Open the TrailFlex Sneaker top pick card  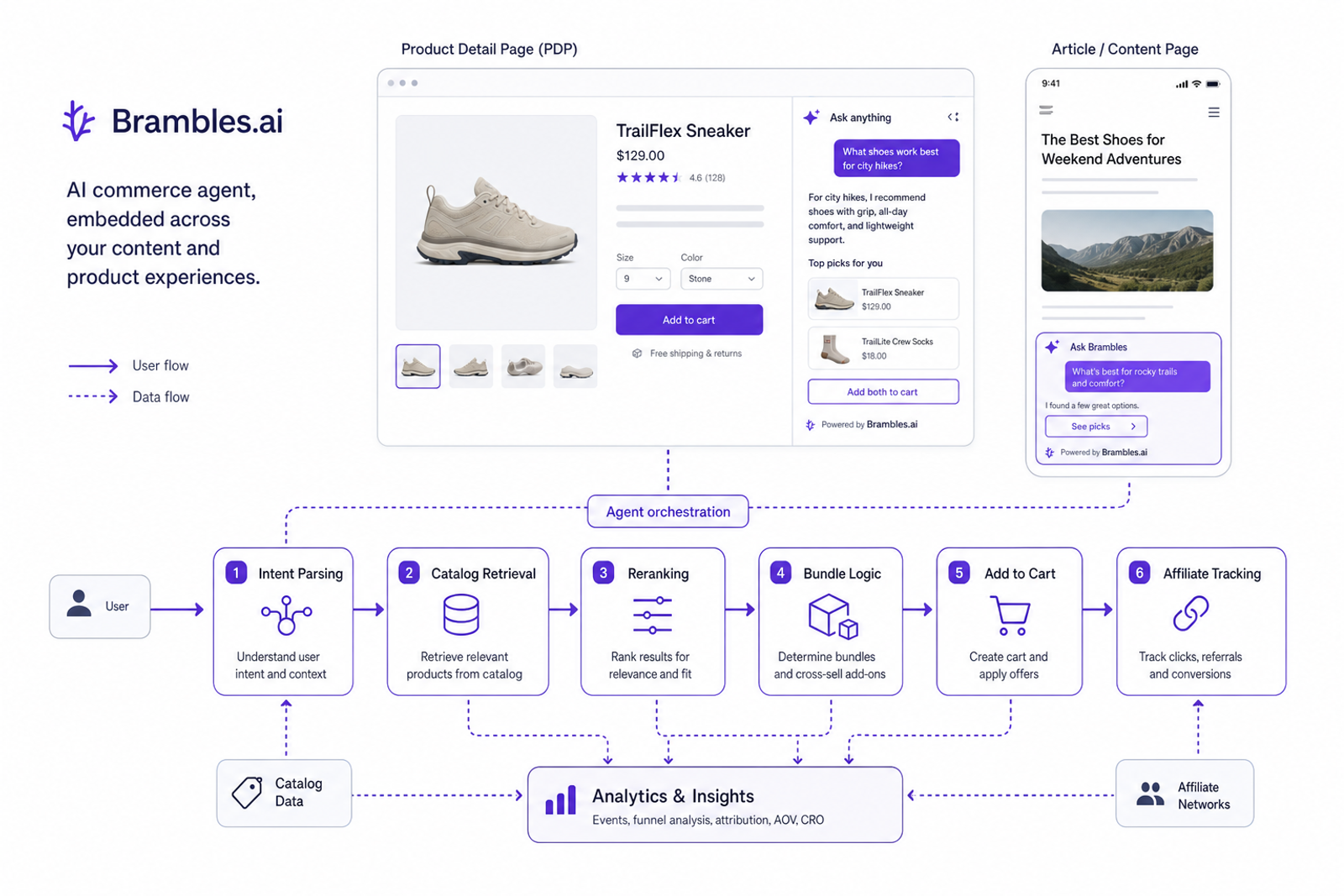[883, 299]
